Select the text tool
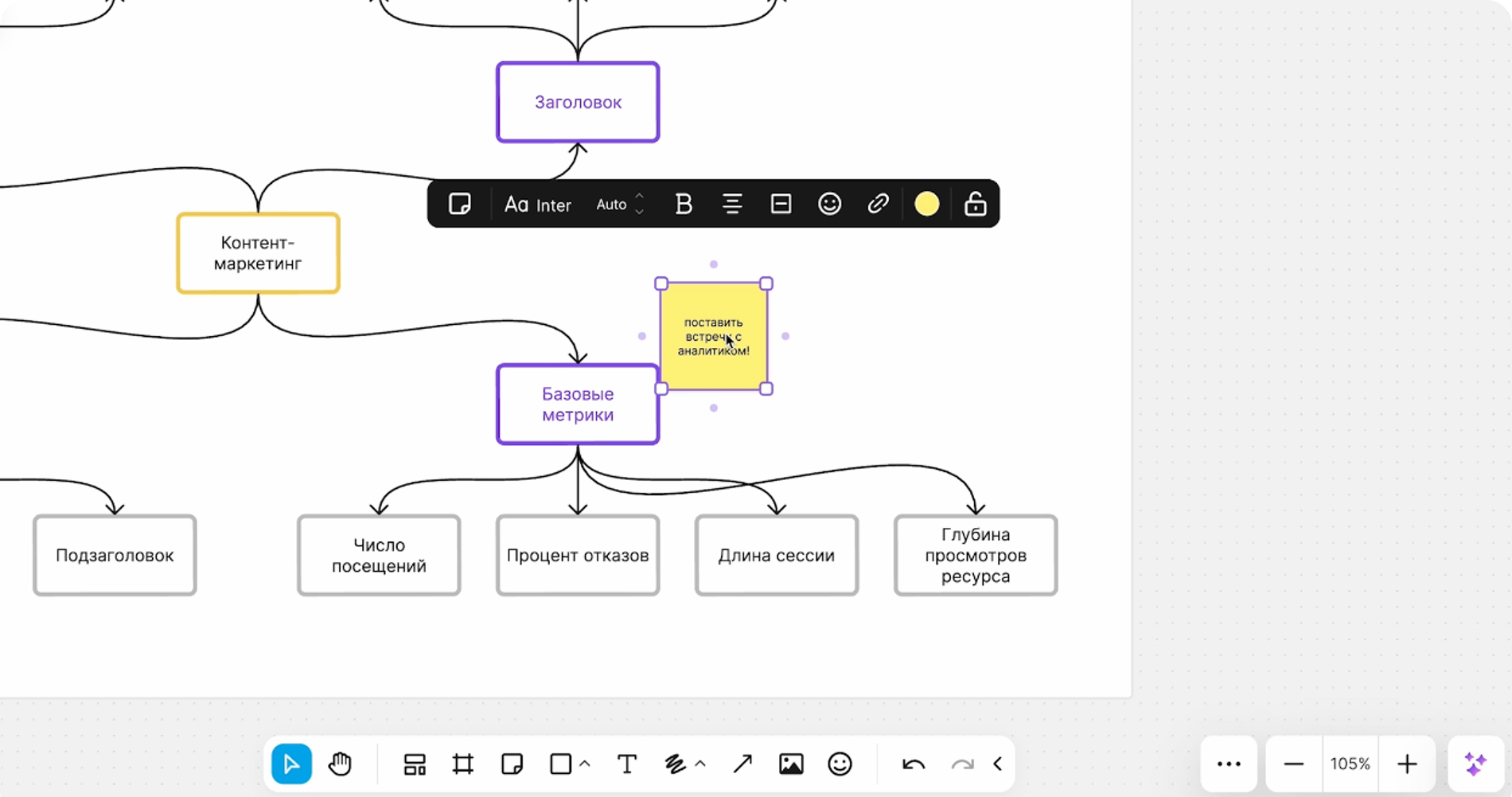Image resolution: width=1512 pixels, height=797 pixels. click(627, 764)
